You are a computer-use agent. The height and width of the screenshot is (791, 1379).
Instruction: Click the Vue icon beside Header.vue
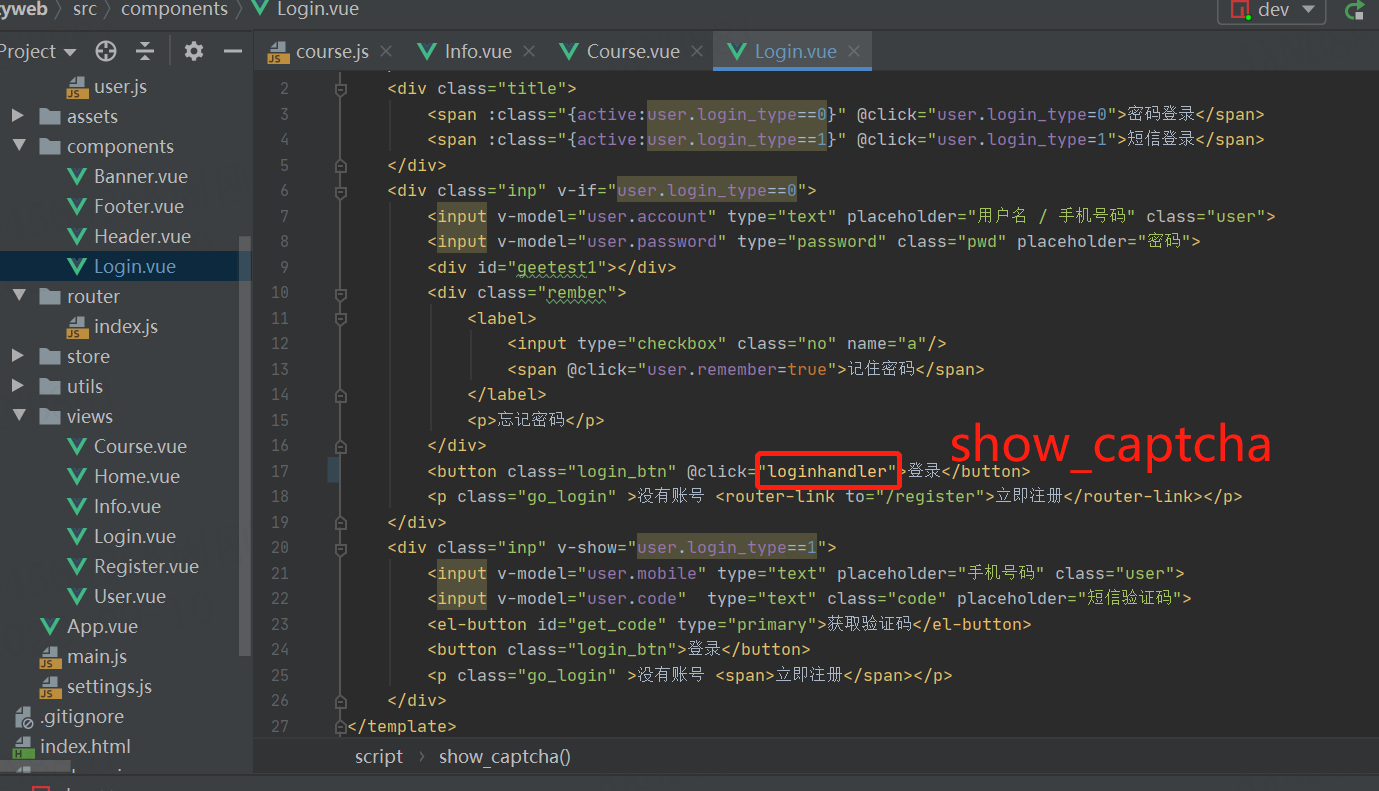[x=77, y=237]
